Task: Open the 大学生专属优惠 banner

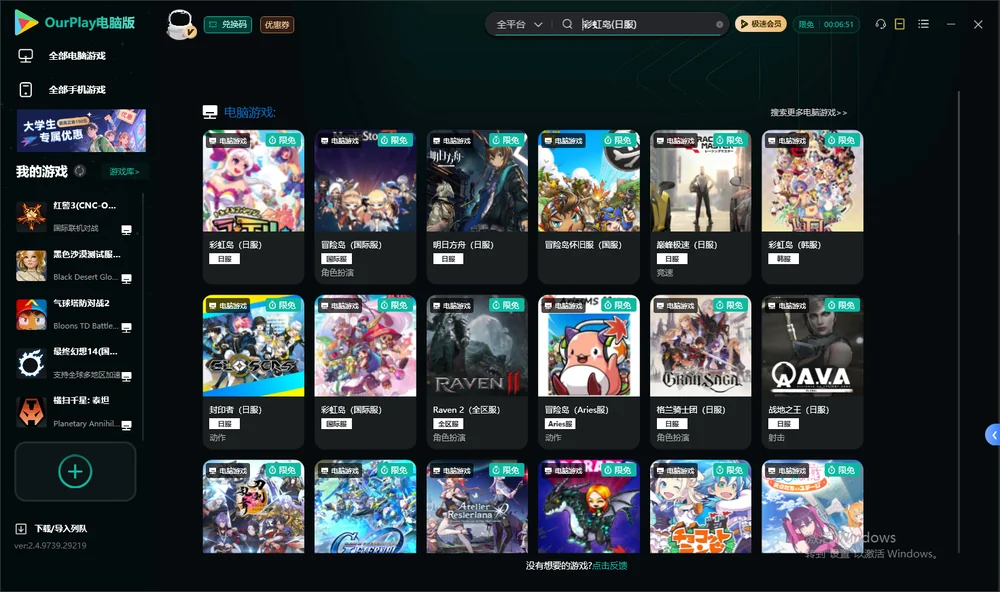Action: pos(81,130)
